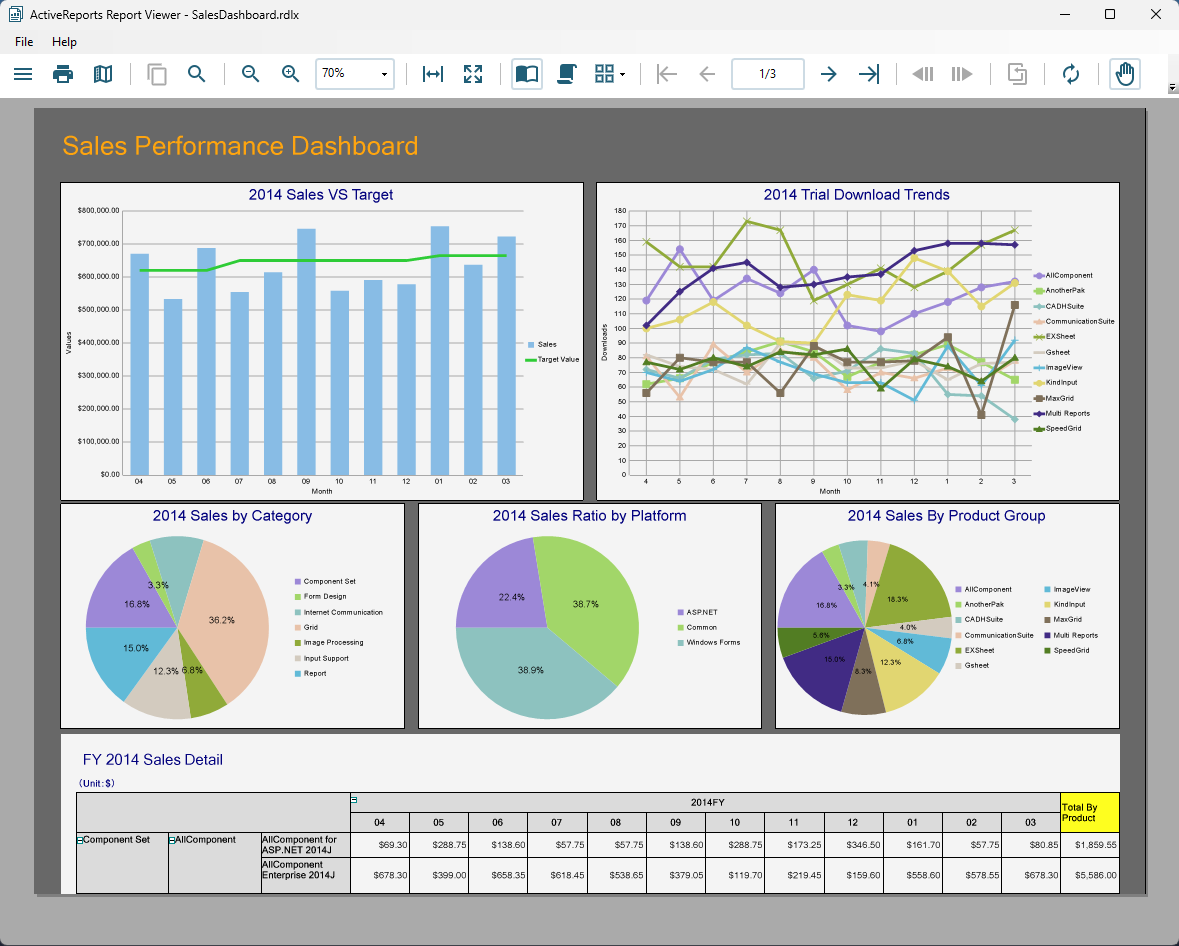Fit whole page in view
1179x946 pixels.
click(x=473, y=74)
